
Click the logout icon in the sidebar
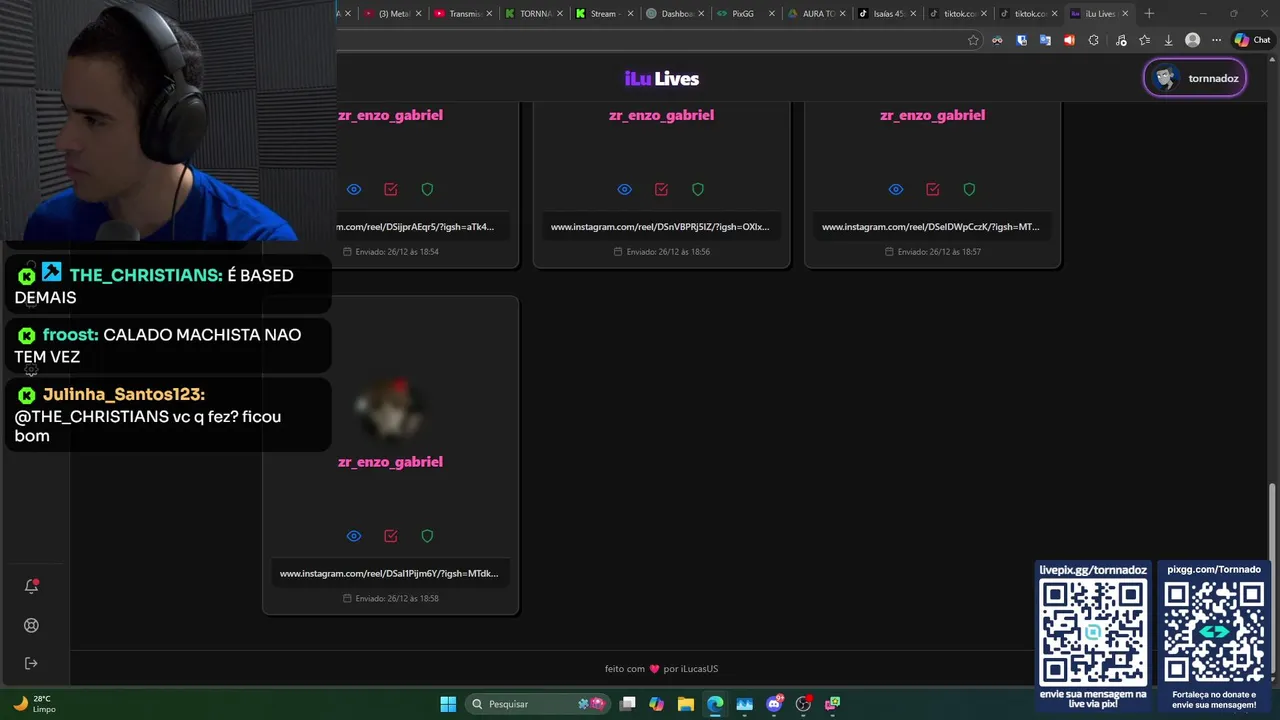pos(31,663)
